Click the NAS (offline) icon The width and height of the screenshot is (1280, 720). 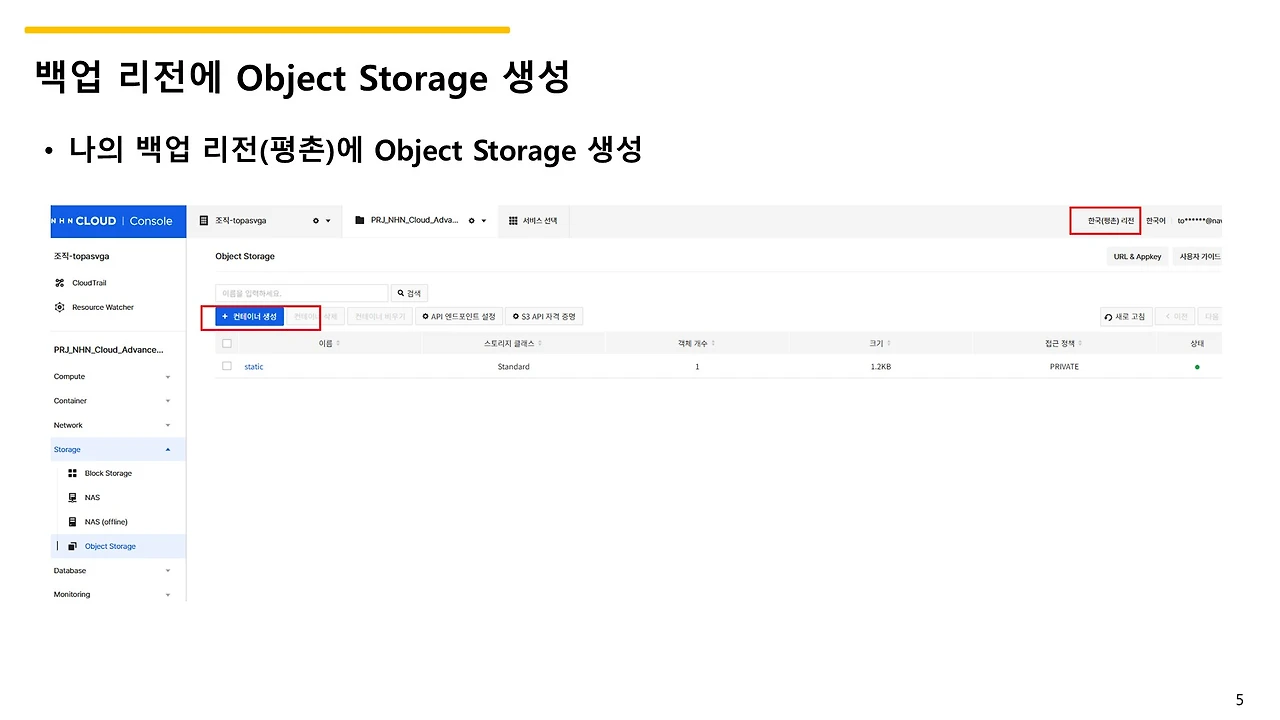point(72,522)
